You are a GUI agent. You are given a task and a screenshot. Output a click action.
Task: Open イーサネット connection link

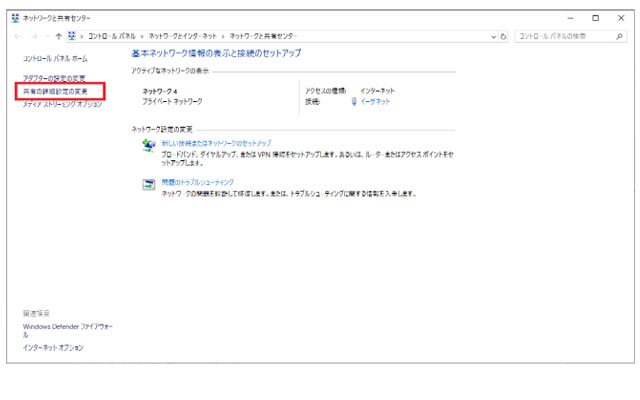[x=375, y=102]
